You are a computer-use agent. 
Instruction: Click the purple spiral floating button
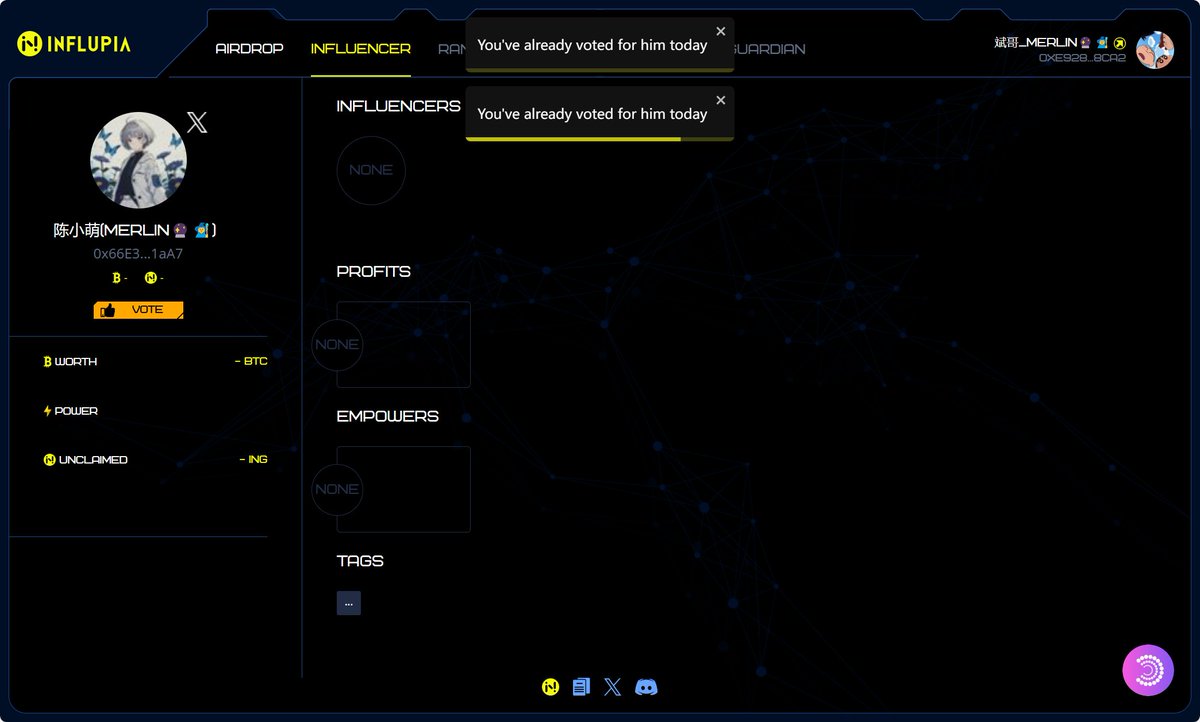coord(1148,670)
